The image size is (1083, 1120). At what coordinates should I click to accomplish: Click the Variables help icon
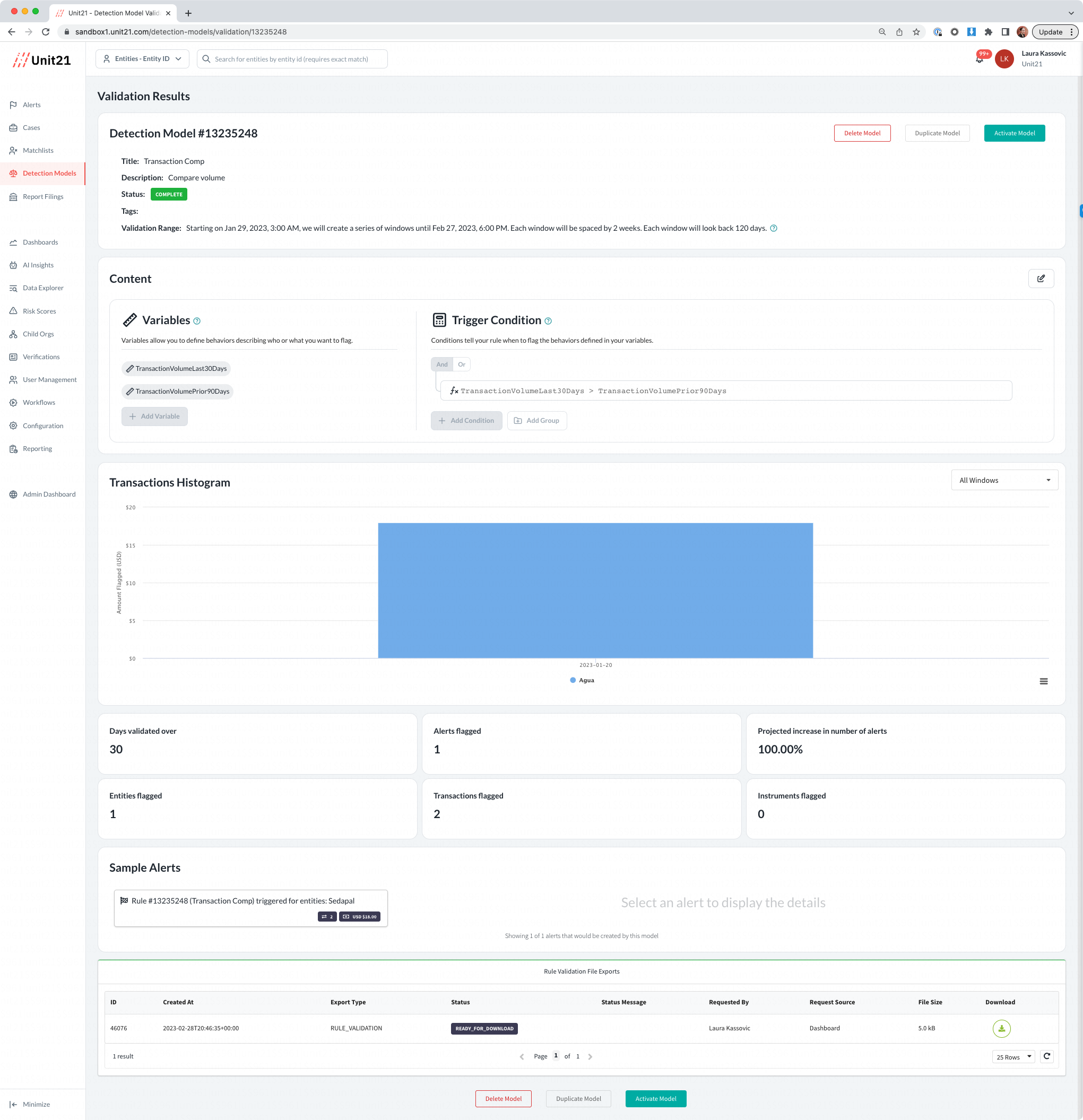pos(197,321)
